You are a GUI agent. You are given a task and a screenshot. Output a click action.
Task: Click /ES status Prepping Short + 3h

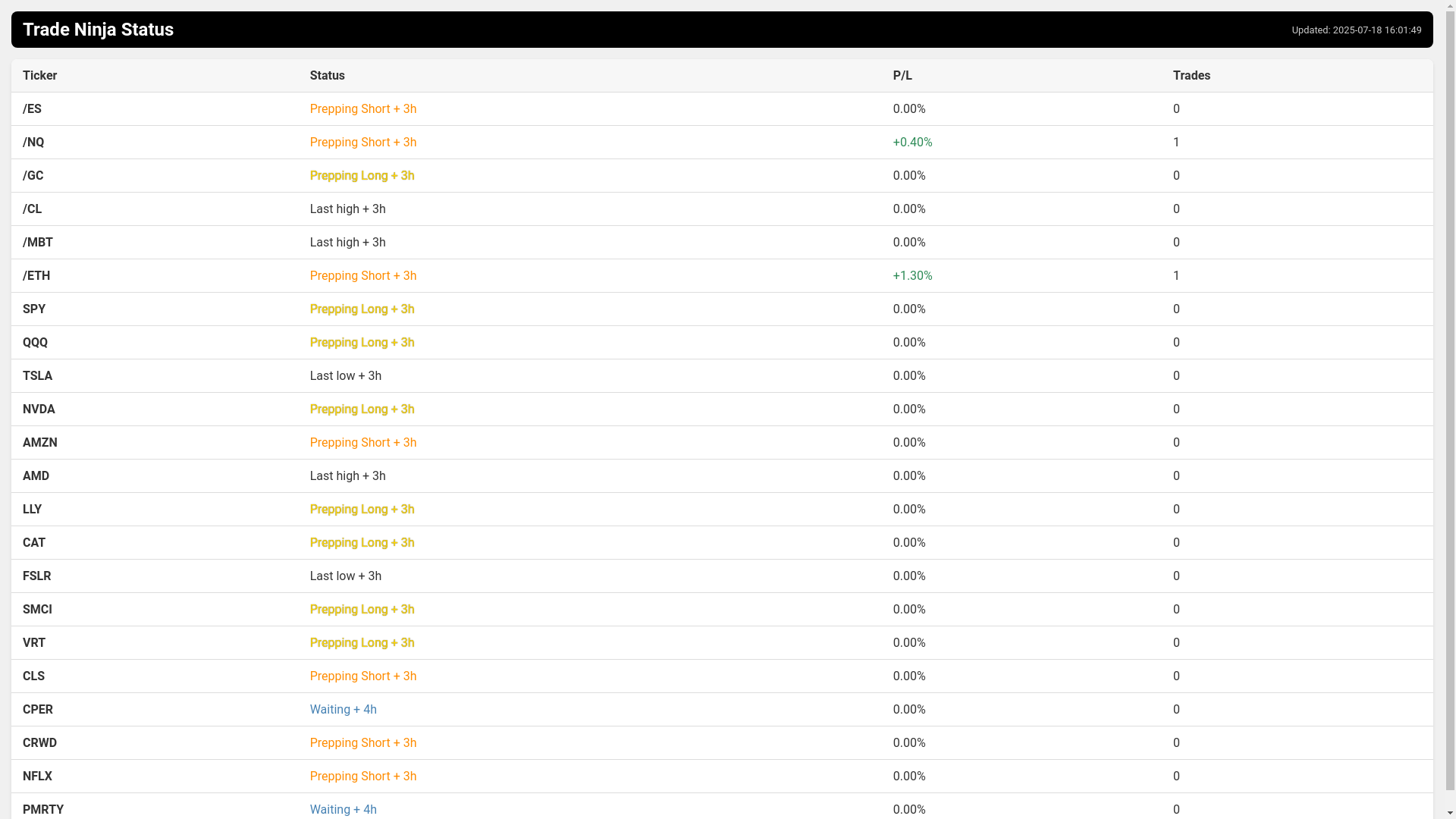point(362,109)
